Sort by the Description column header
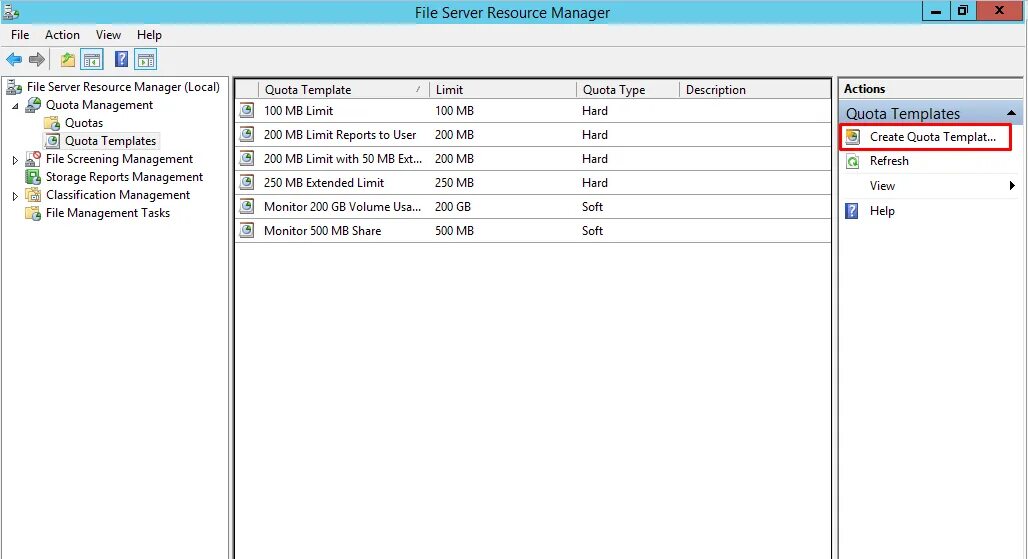 tap(755, 90)
